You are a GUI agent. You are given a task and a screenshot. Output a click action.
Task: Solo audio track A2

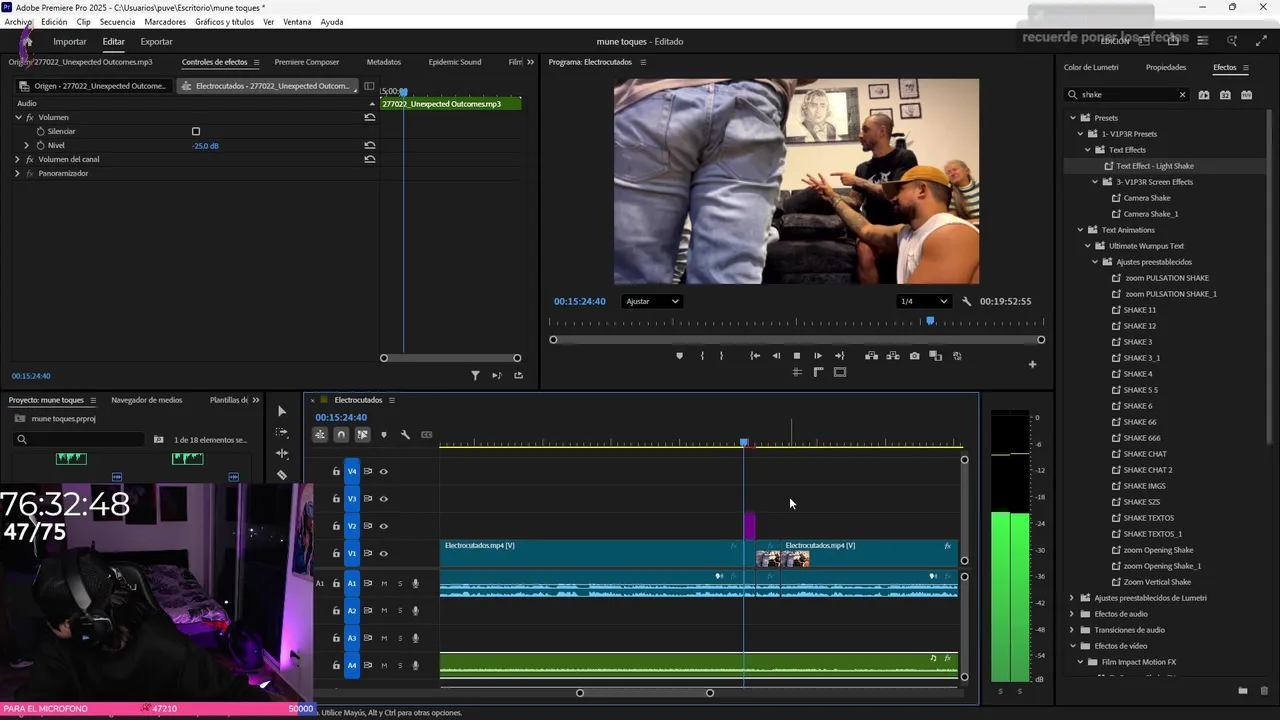[x=400, y=611]
